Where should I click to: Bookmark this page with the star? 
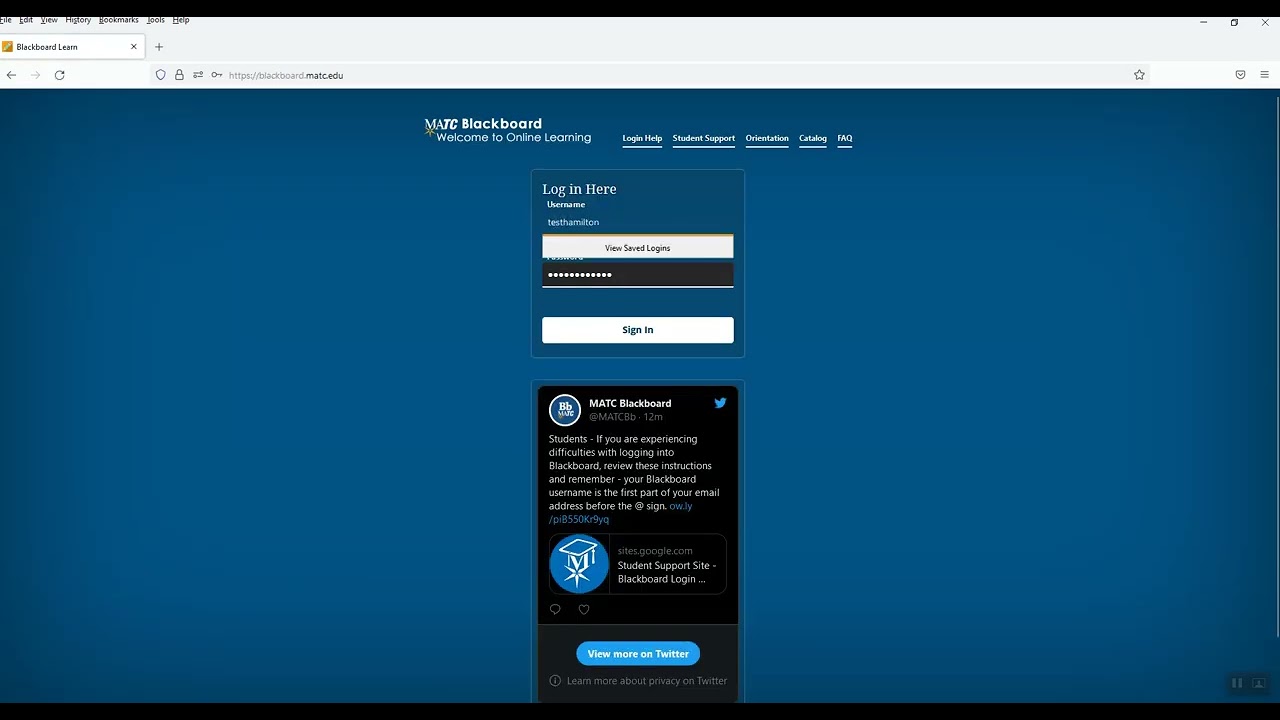[x=1139, y=75]
